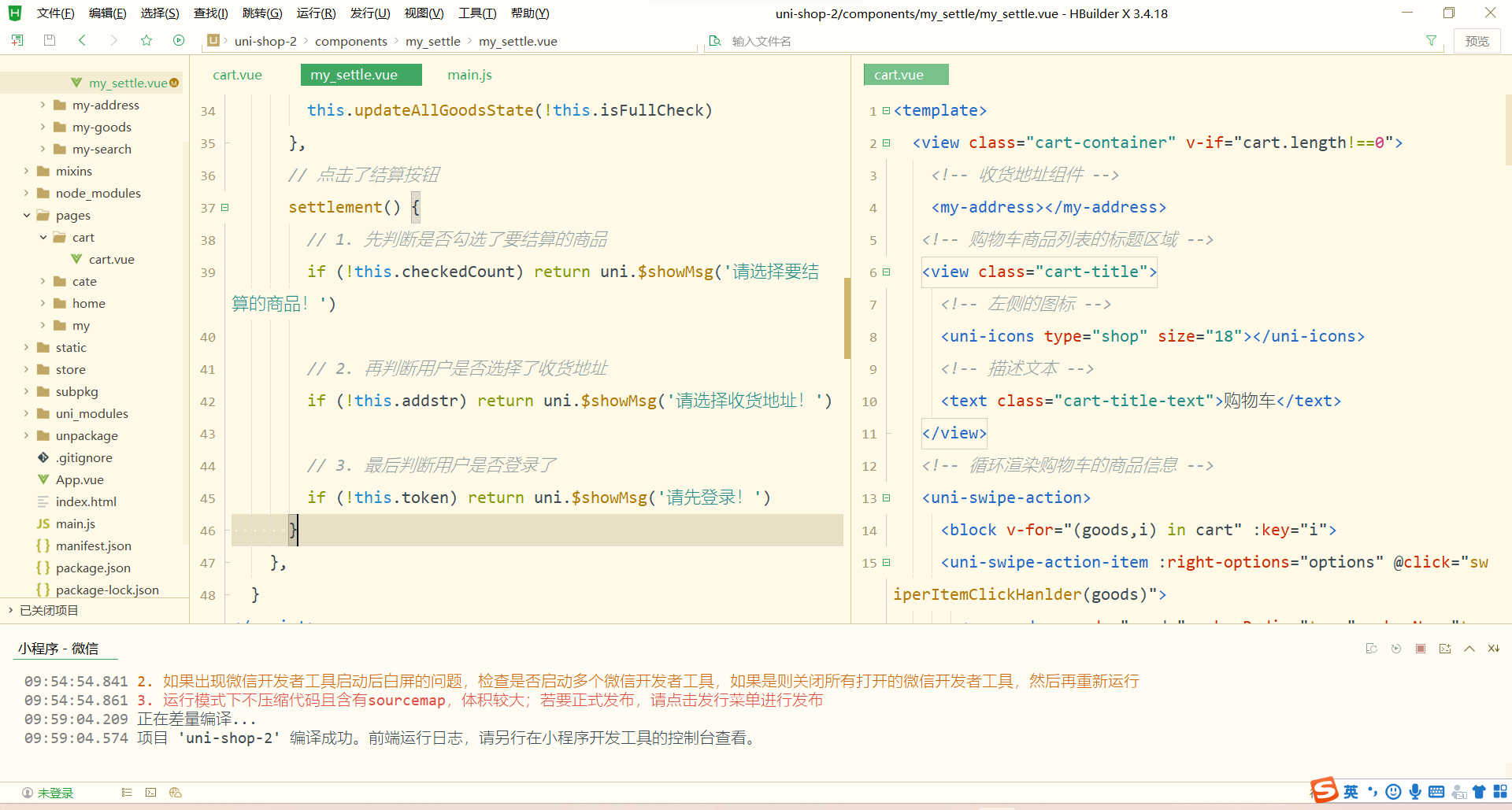1512x810 pixels.
Task: Collapse the settlement function fold at line 37
Action: point(225,207)
